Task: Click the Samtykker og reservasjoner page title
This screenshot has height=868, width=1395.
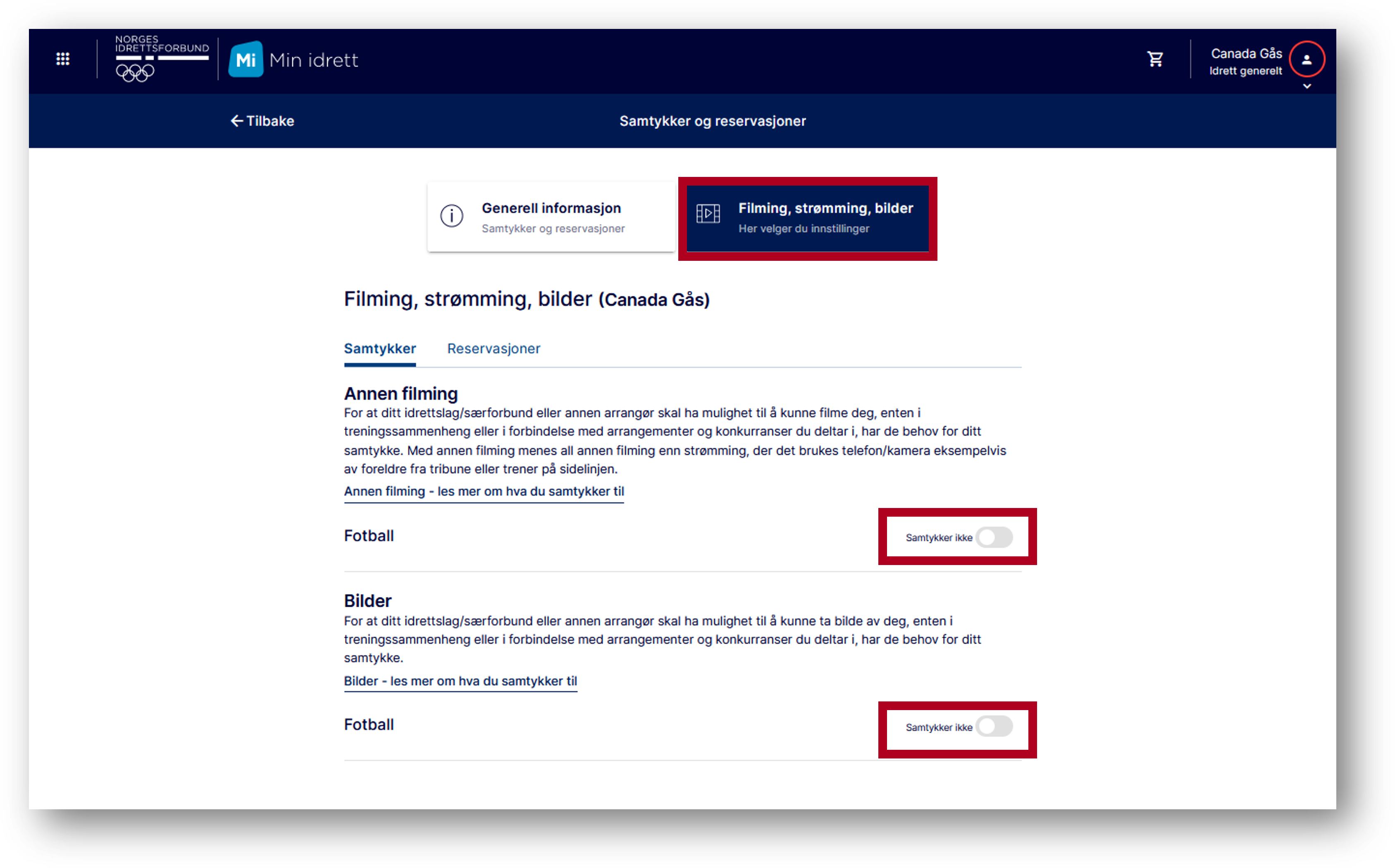Action: coord(713,121)
